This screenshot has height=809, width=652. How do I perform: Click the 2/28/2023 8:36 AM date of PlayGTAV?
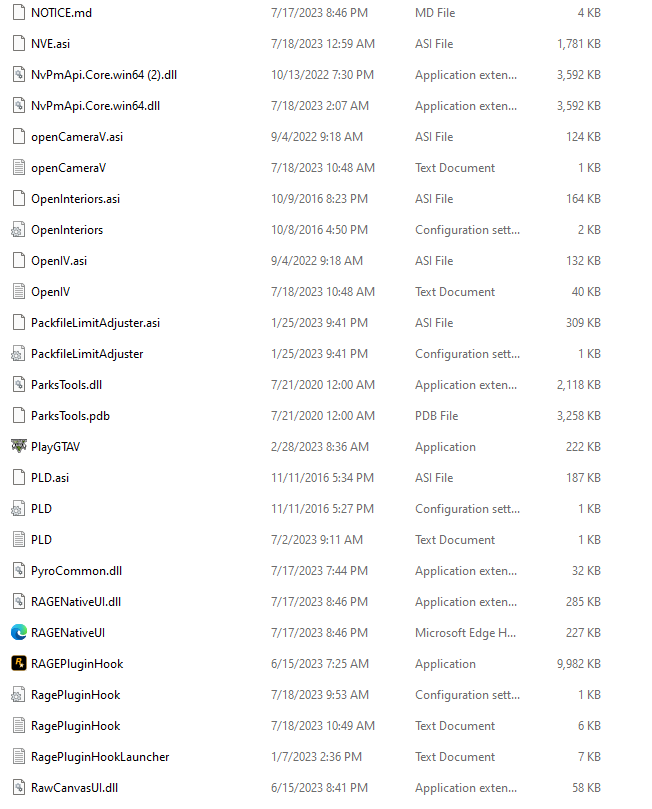click(320, 447)
